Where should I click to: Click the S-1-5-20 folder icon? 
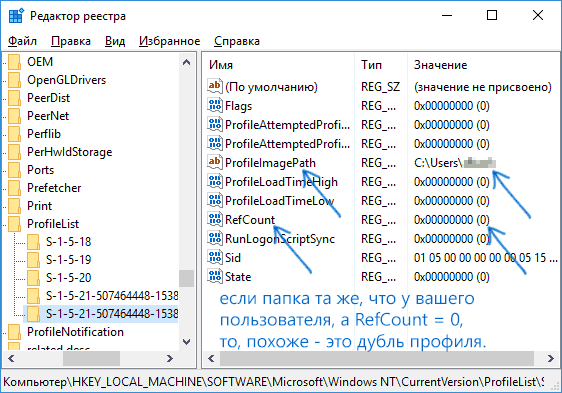(x=33, y=278)
